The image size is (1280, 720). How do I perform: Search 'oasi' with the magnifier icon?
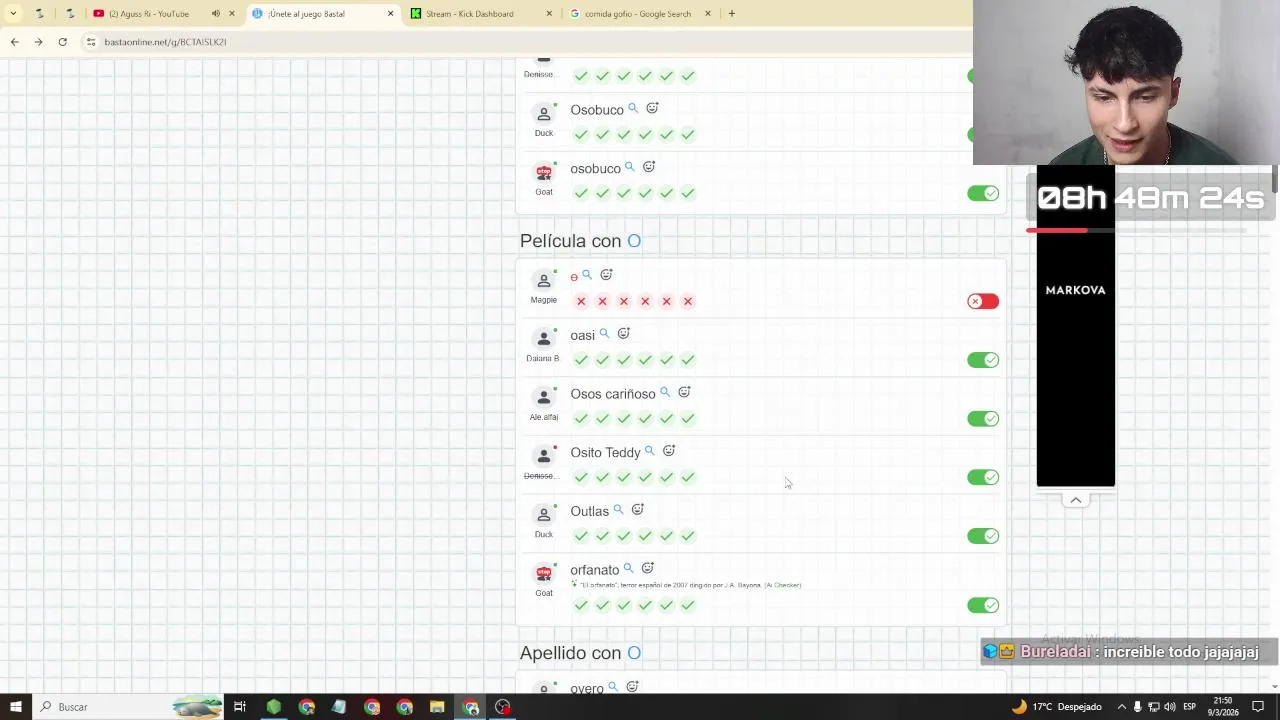click(x=604, y=334)
